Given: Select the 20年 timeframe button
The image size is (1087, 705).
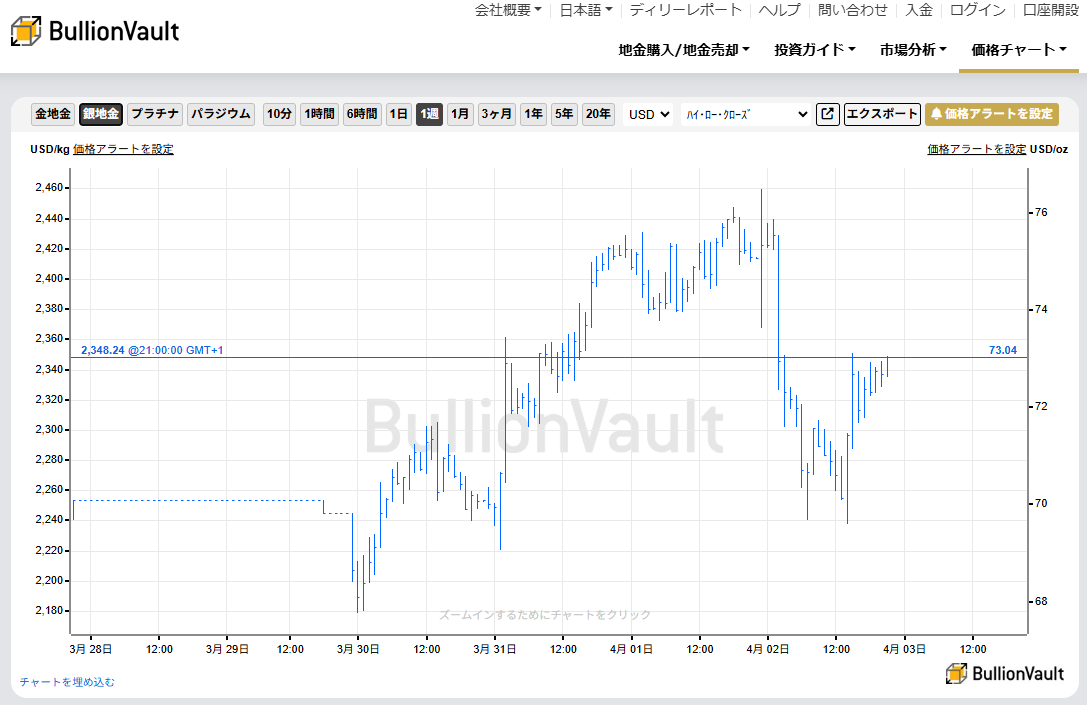Looking at the screenshot, I should [598, 114].
